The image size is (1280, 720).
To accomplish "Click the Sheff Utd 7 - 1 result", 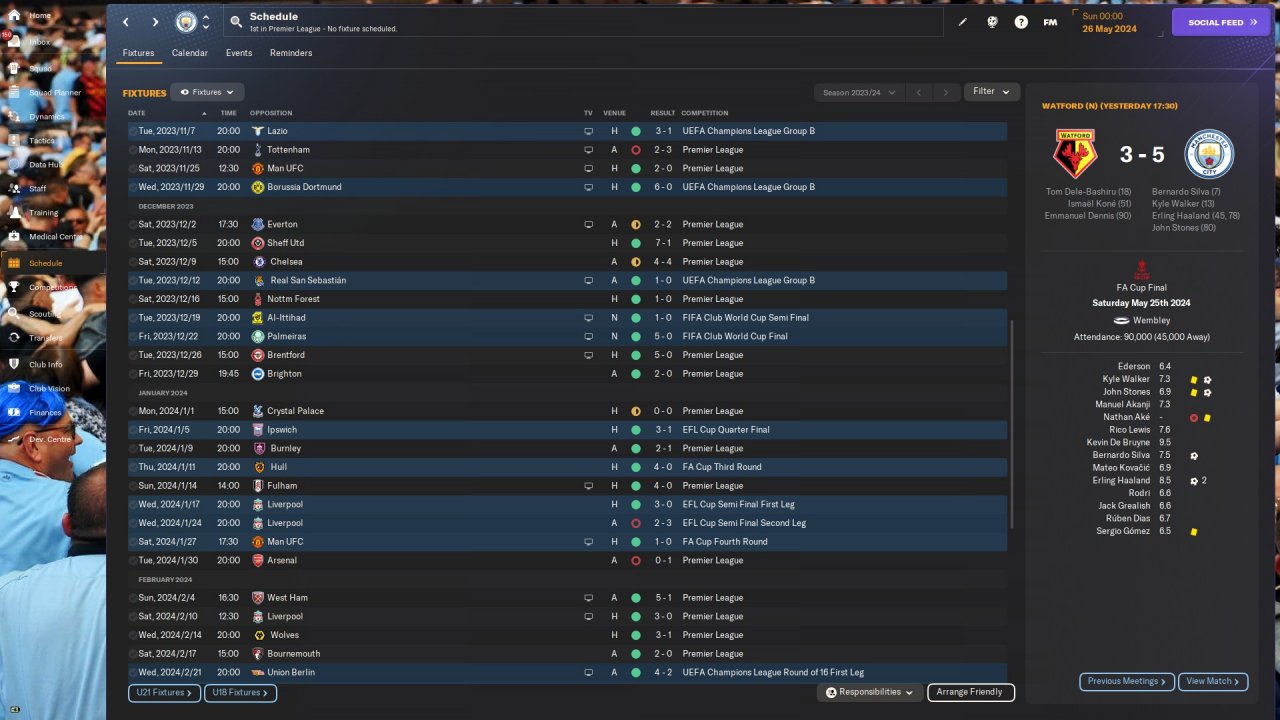I will tap(663, 243).
